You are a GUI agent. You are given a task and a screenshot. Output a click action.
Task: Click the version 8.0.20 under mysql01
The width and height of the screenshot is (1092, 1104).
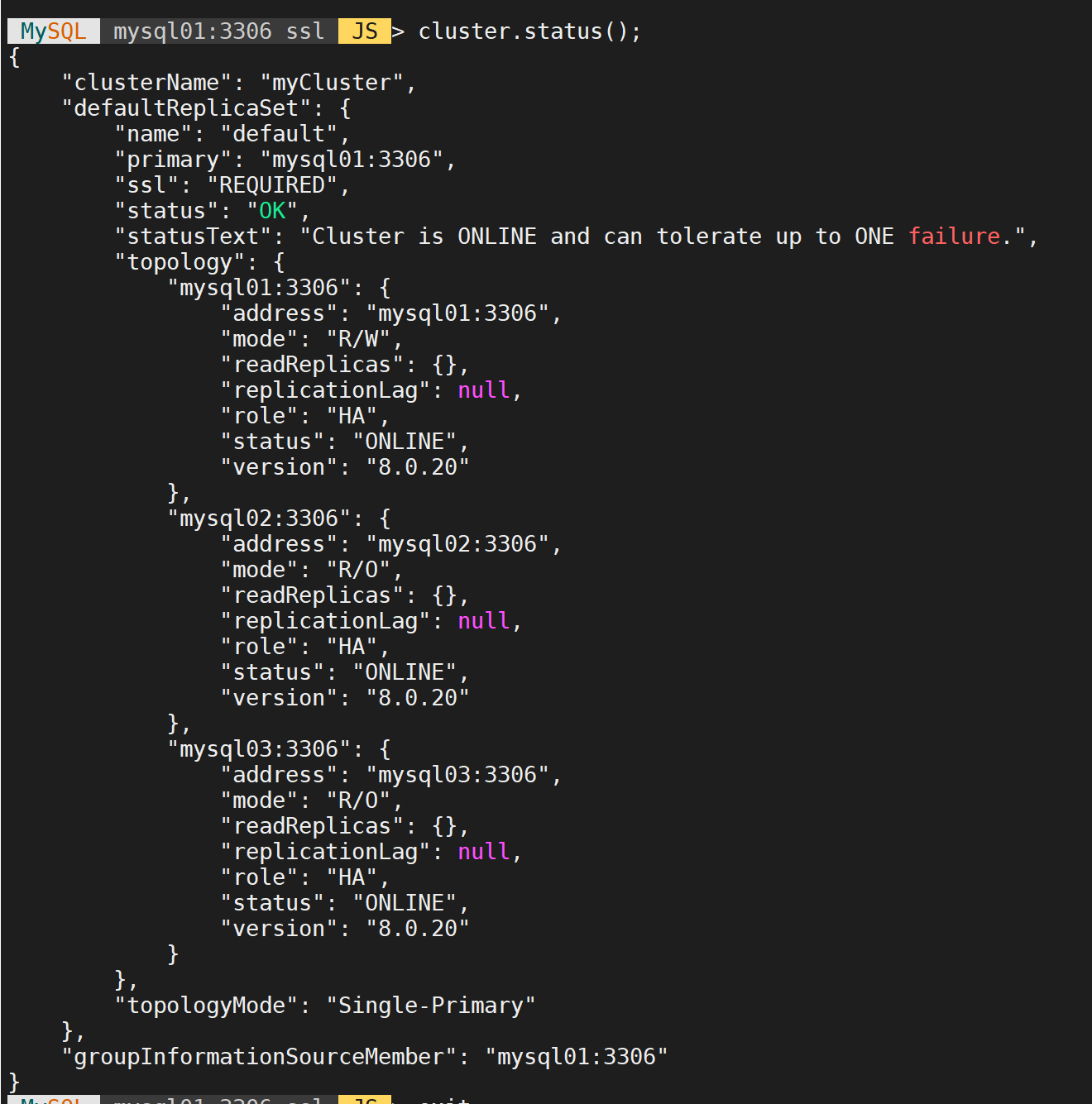click(x=418, y=467)
